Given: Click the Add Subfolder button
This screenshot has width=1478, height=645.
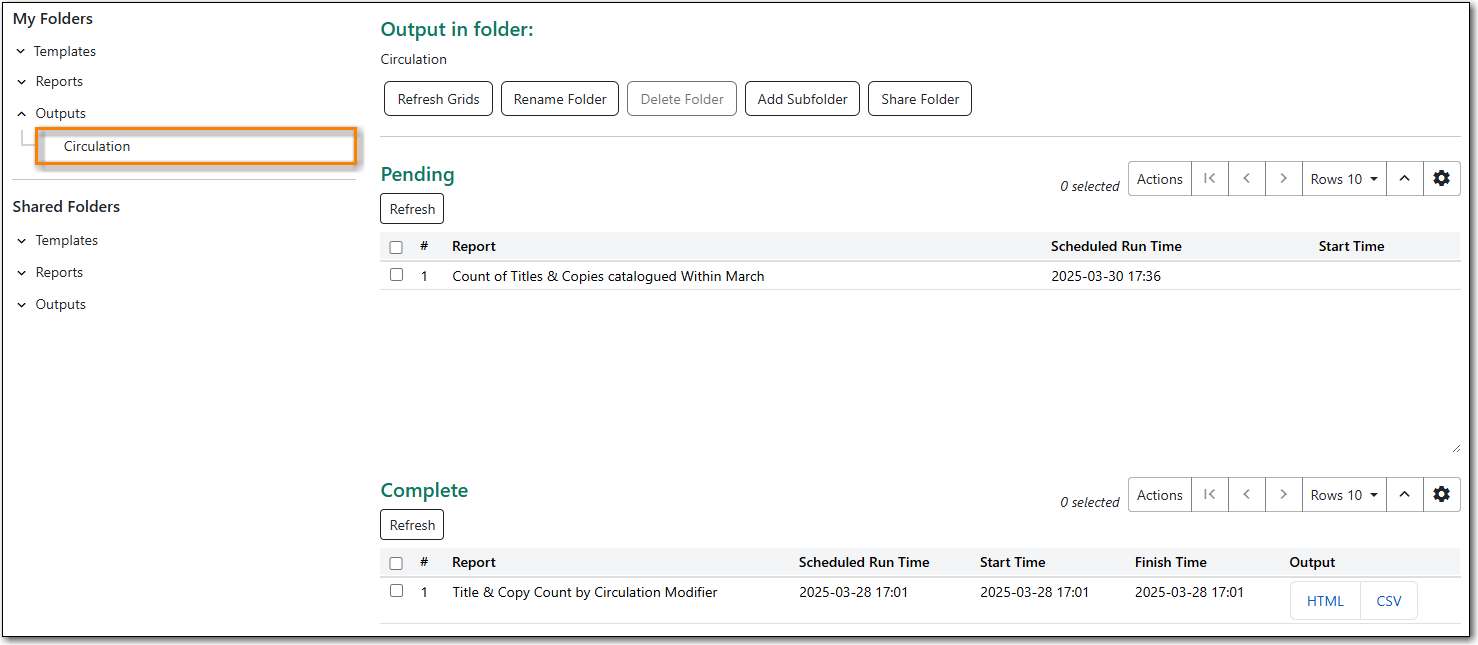Looking at the screenshot, I should [802, 99].
